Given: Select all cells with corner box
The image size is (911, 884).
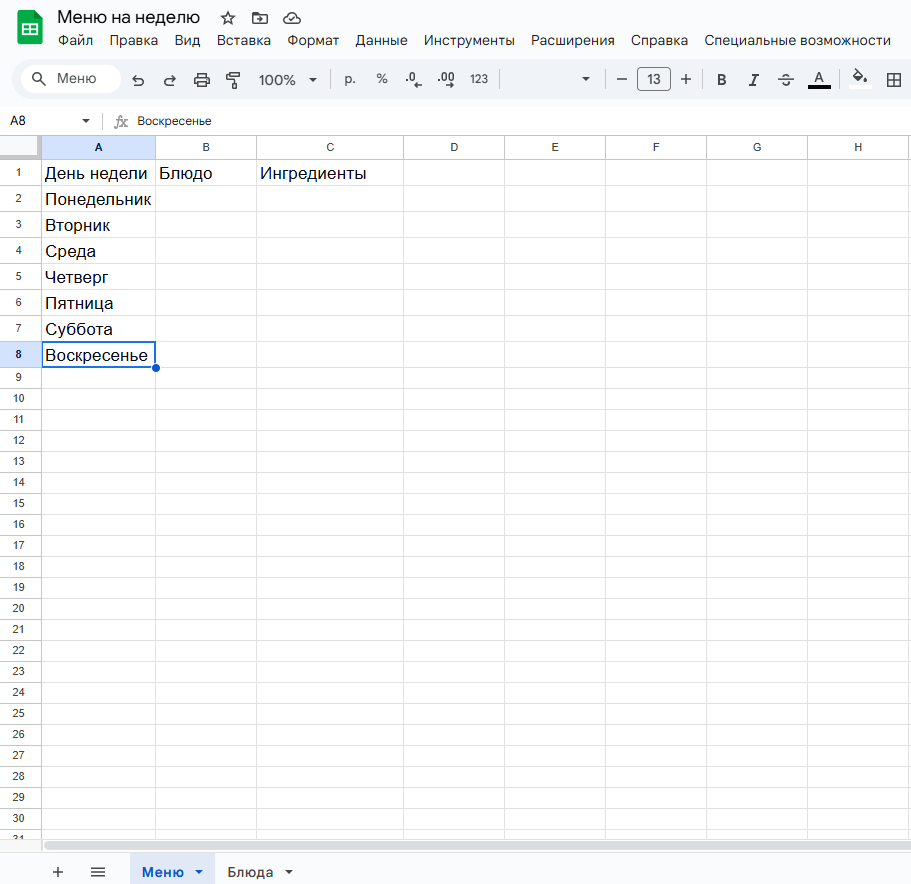Looking at the screenshot, I should [20, 148].
